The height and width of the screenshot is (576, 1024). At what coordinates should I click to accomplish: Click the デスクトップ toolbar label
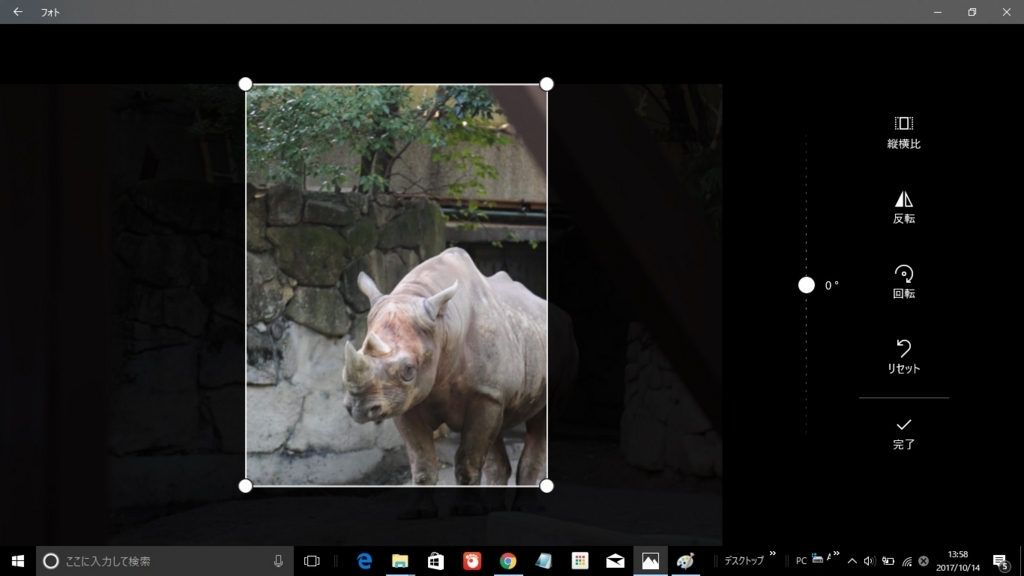pos(743,561)
